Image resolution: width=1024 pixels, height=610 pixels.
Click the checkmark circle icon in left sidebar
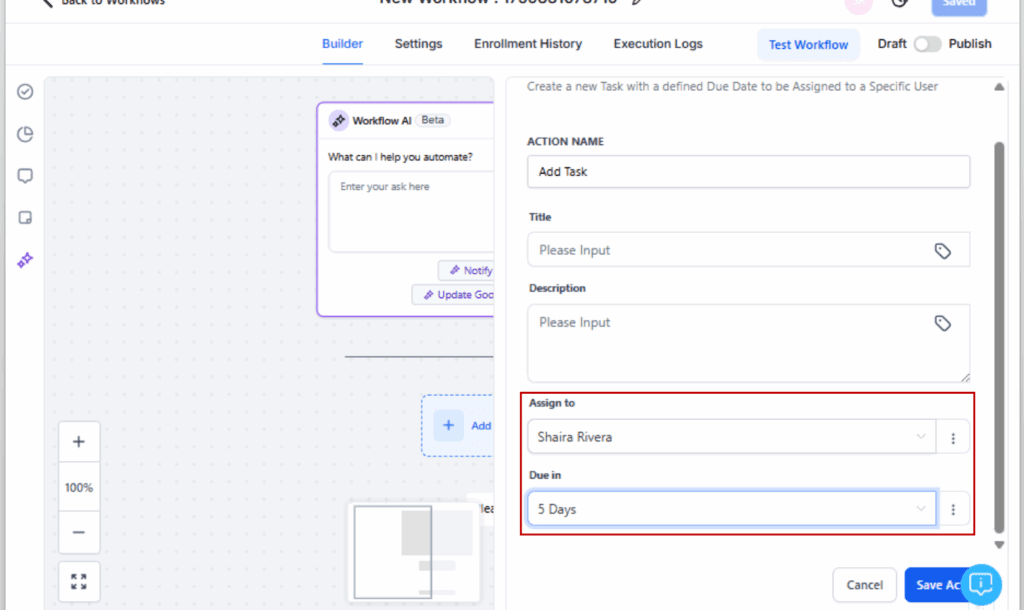[25, 92]
